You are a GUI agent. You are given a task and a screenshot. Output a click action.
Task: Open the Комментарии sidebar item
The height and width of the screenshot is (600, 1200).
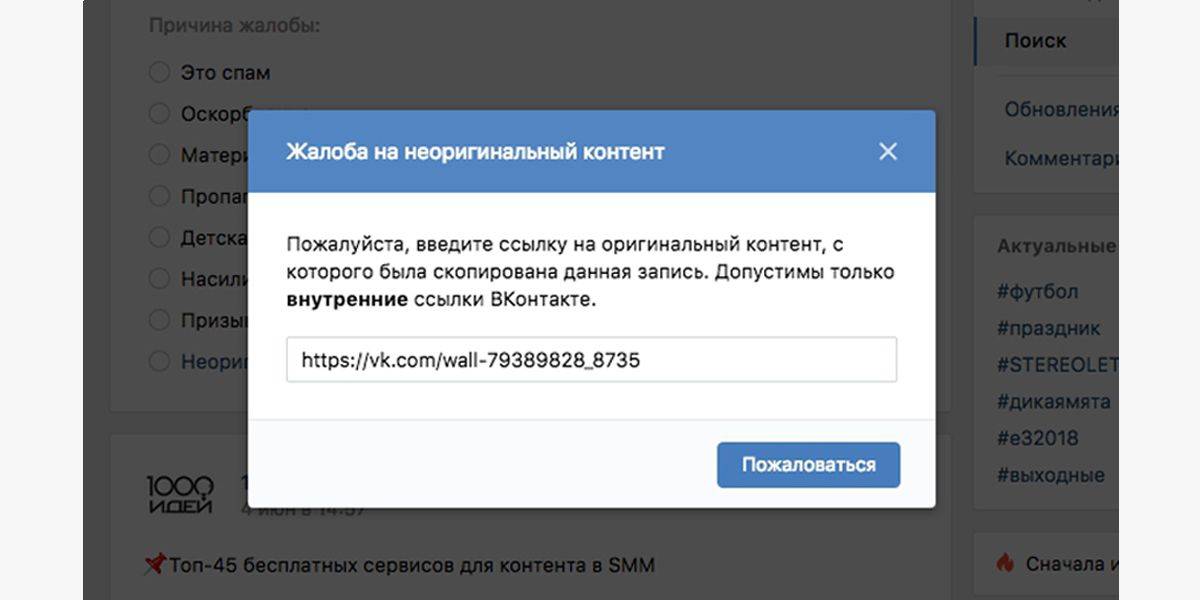1060,158
